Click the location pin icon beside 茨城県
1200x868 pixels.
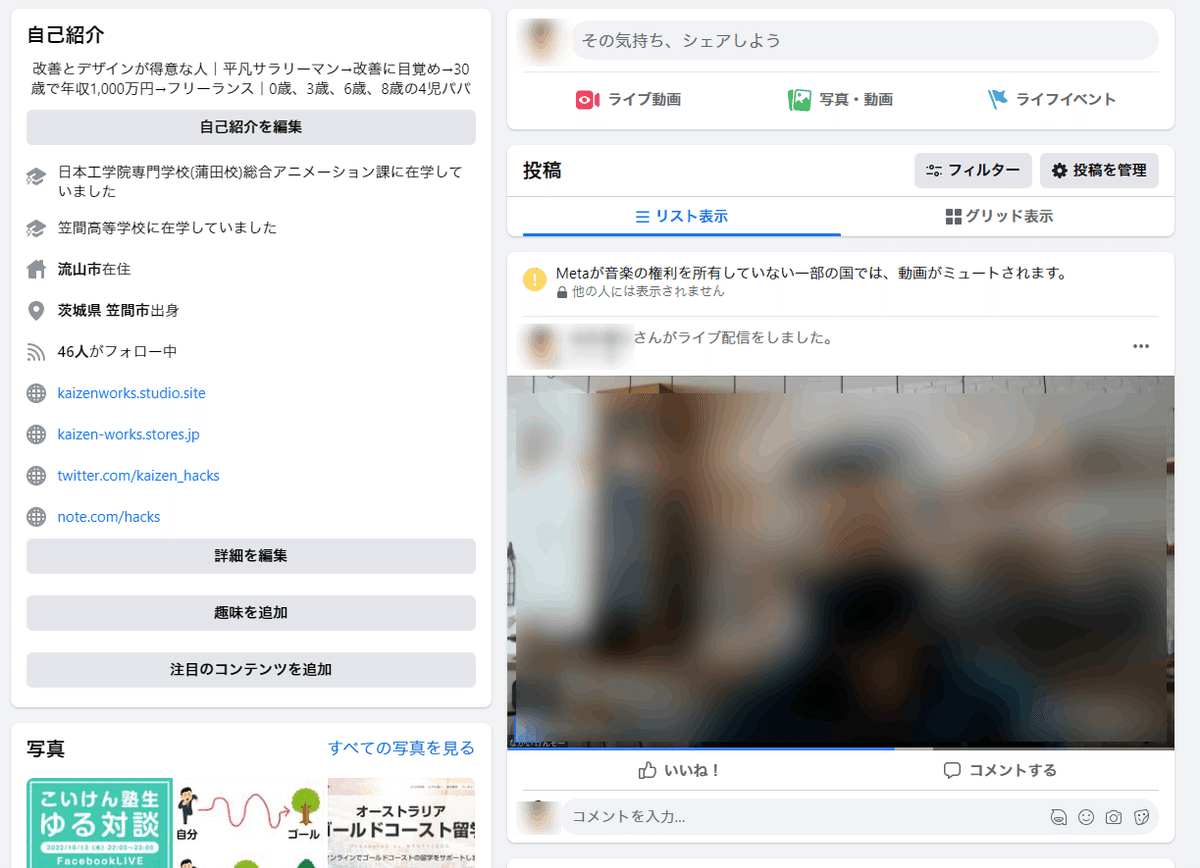tap(36, 311)
